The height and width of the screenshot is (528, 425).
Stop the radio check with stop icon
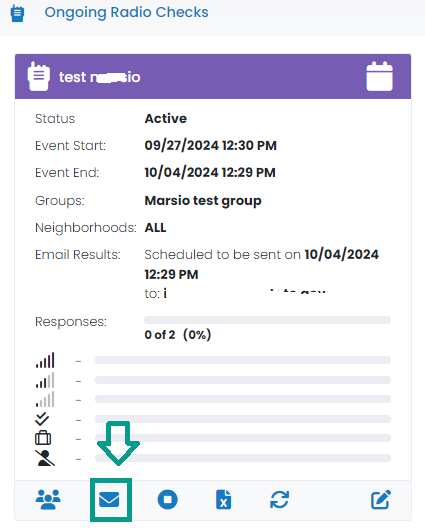[167, 499]
